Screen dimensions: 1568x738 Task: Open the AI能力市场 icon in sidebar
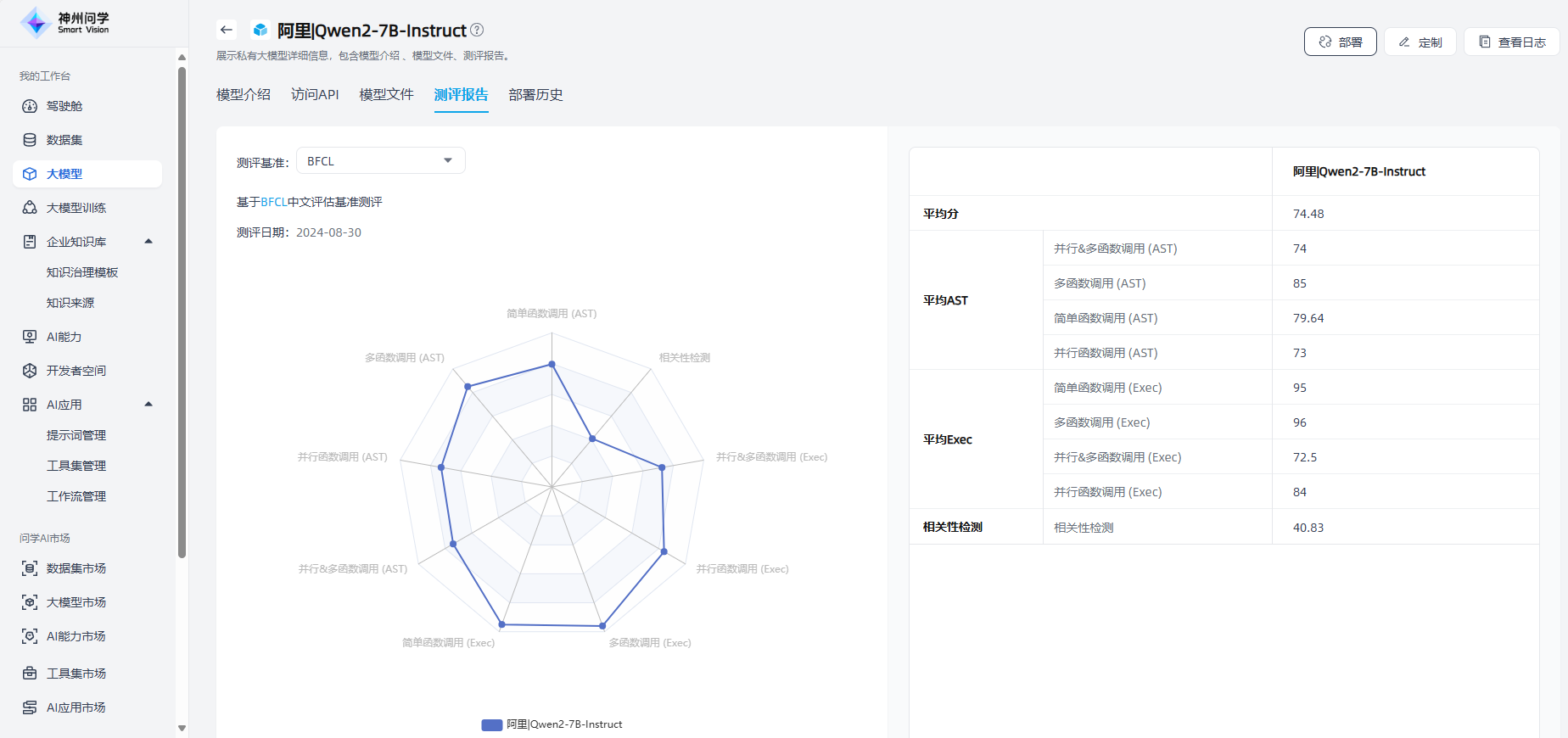[30, 636]
